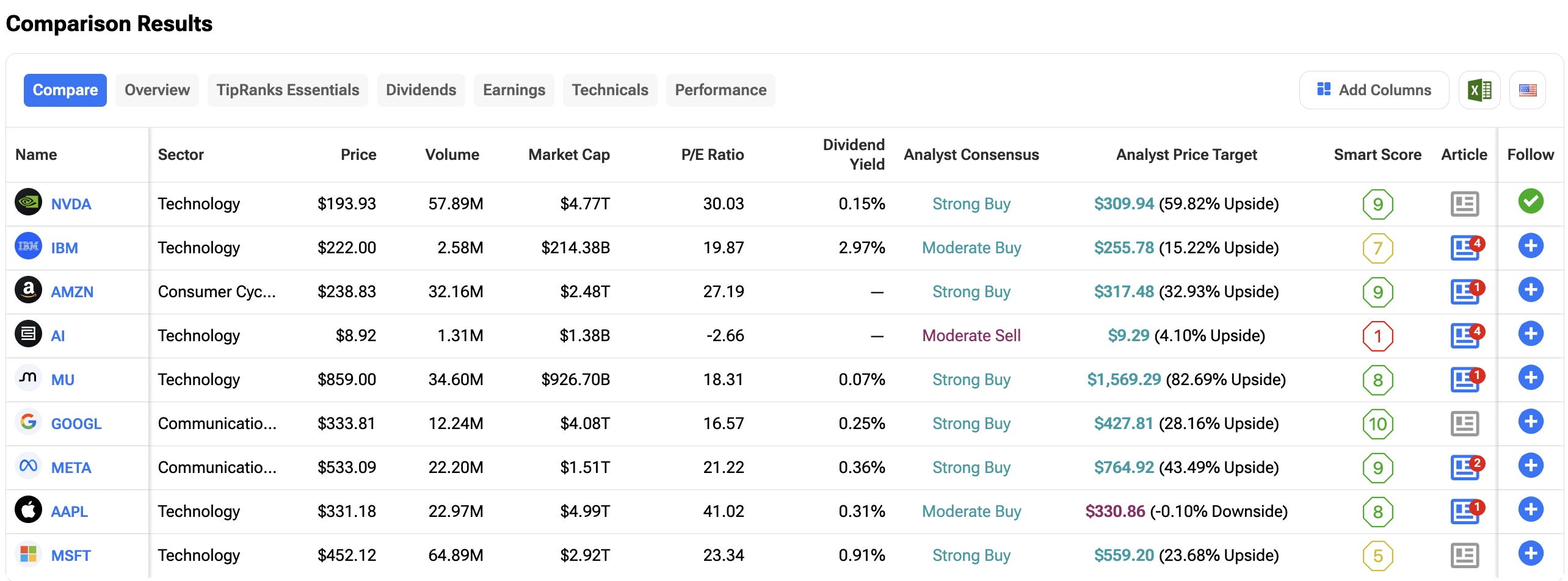Click the Meta company logo
This screenshot has height=581, width=1568.
28,466
